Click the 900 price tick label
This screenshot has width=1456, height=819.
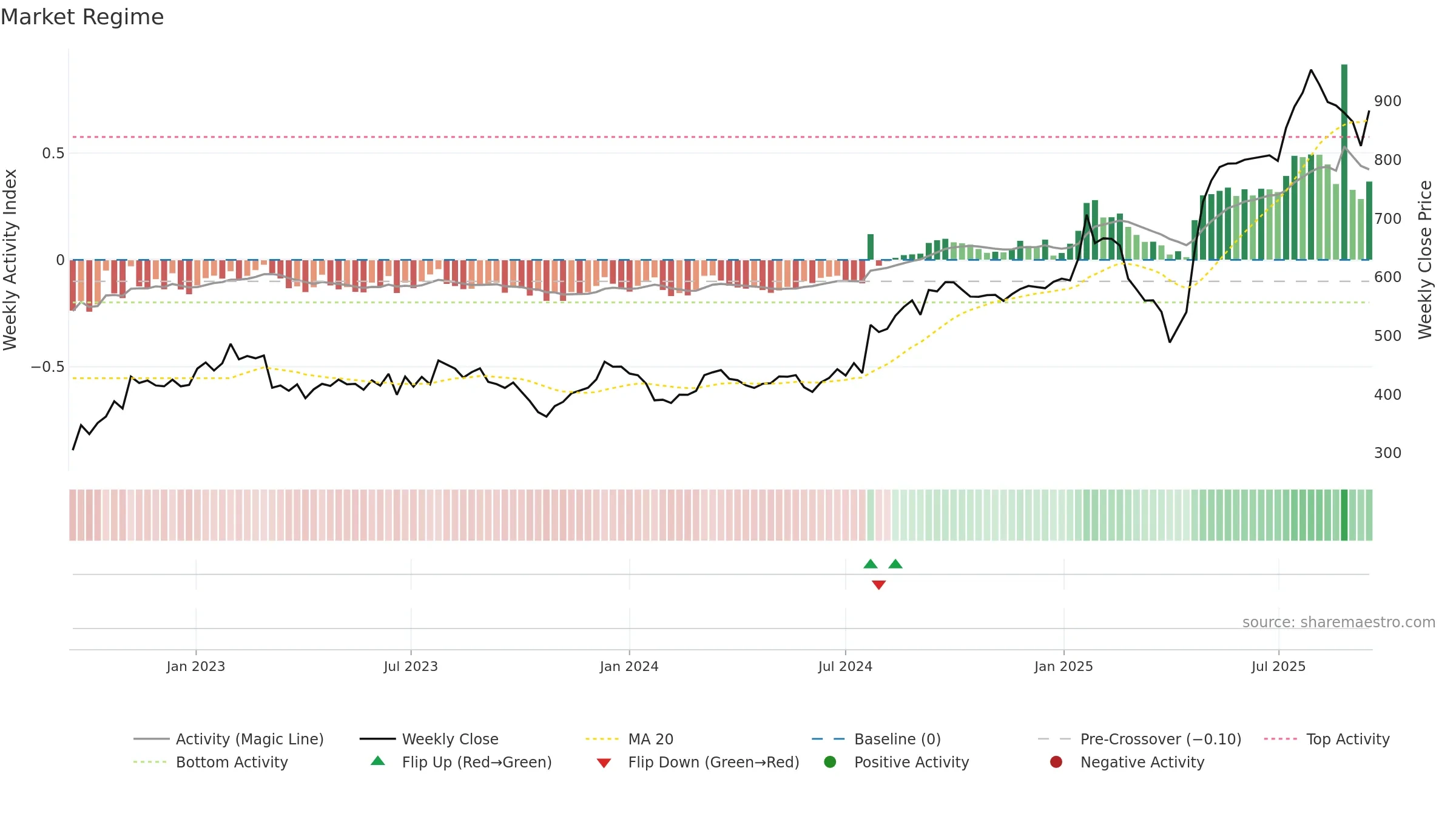(1387, 101)
